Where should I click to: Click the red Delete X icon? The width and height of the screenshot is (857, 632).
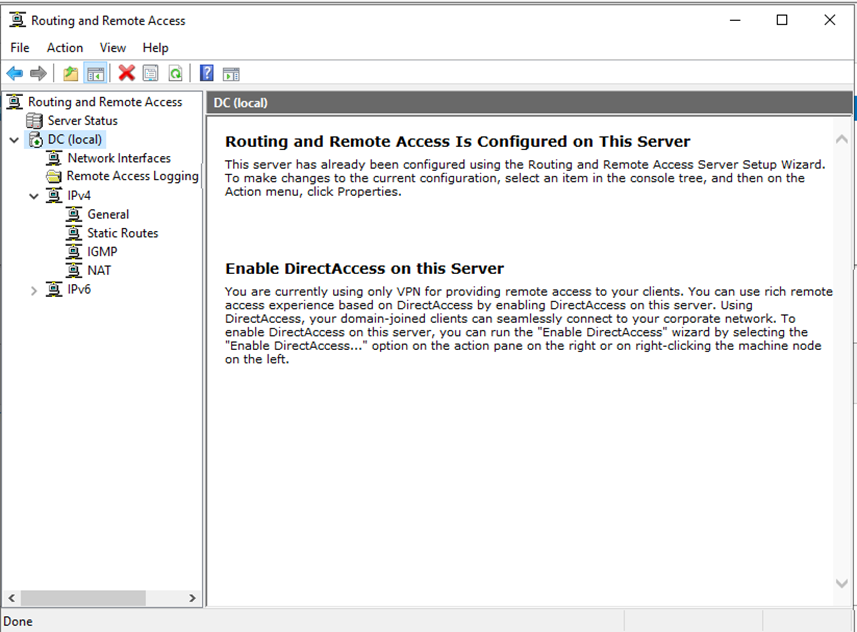[x=127, y=73]
